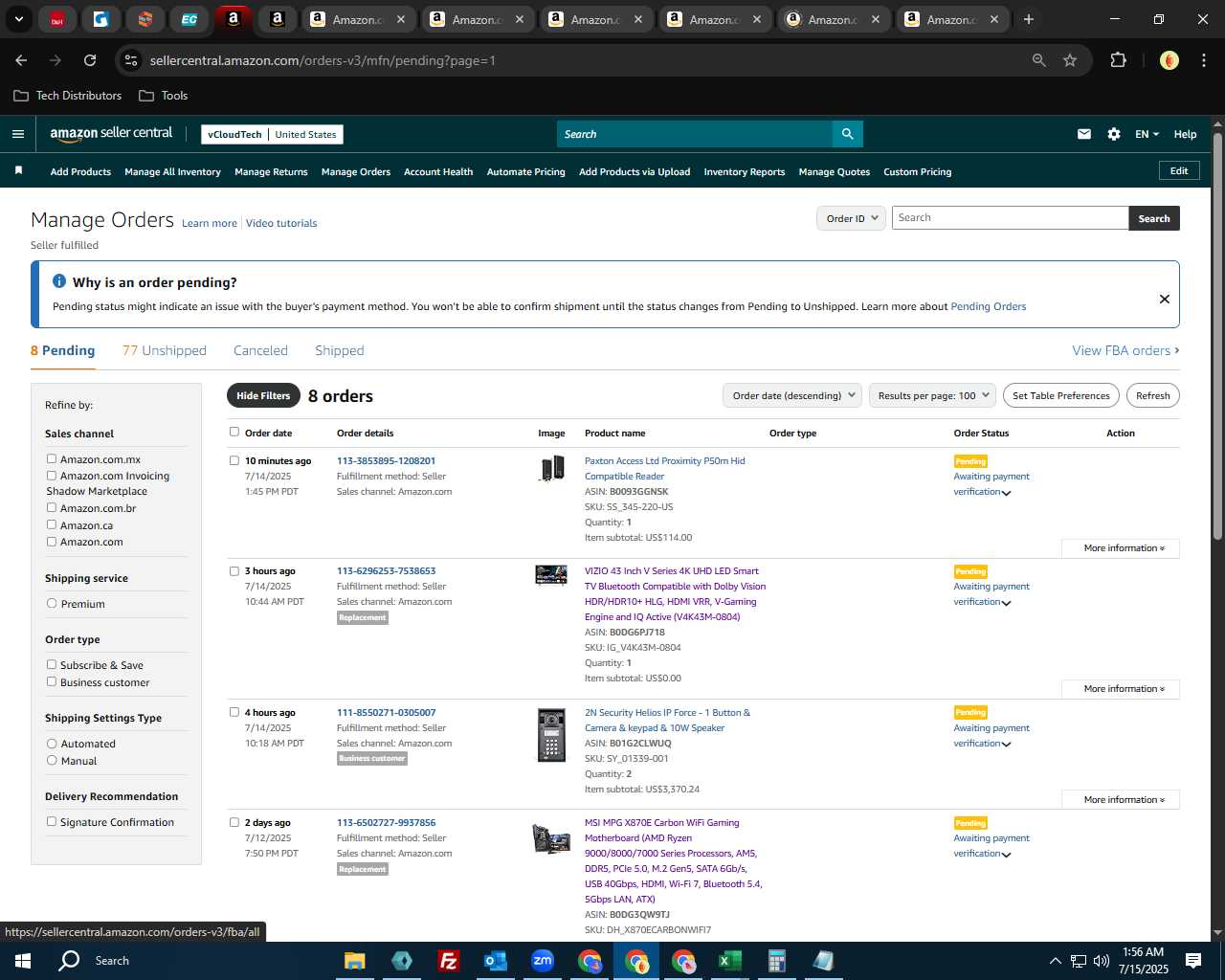Open order link 111-8550271-0305007
Screen dimensions: 1225x980
click(386, 712)
